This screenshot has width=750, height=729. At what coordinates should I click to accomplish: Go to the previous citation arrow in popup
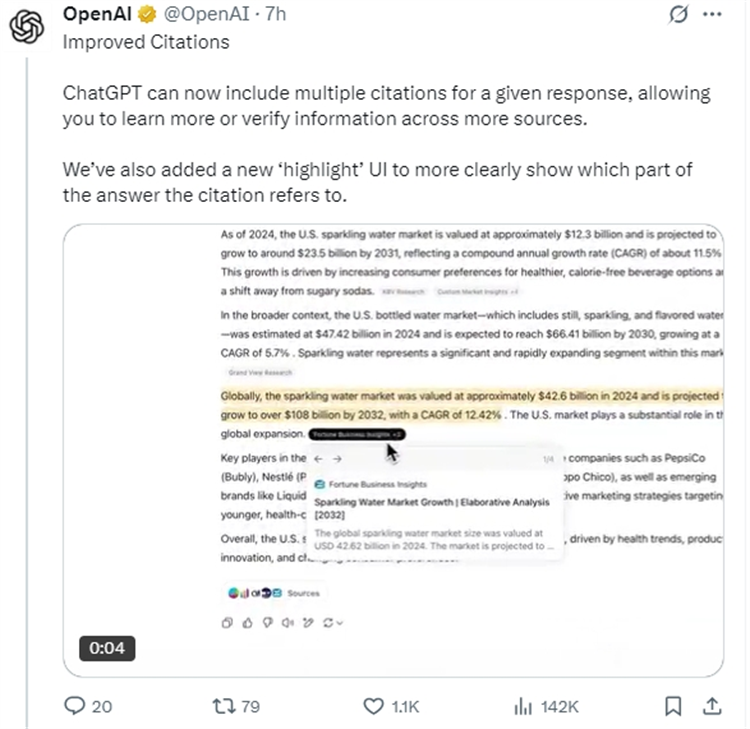318,459
